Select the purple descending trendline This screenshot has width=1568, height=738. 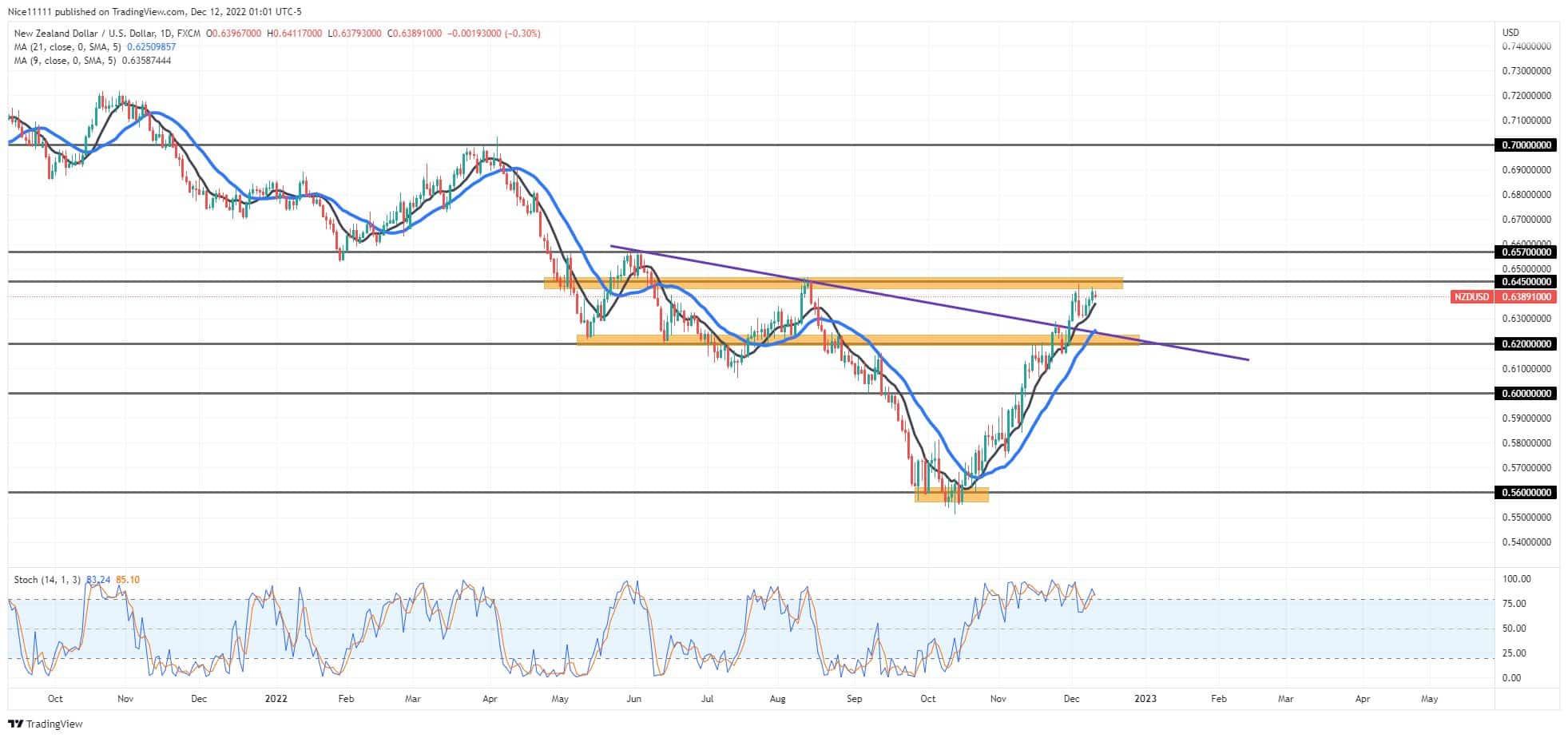pyautogui.click(x=929, y=304)
